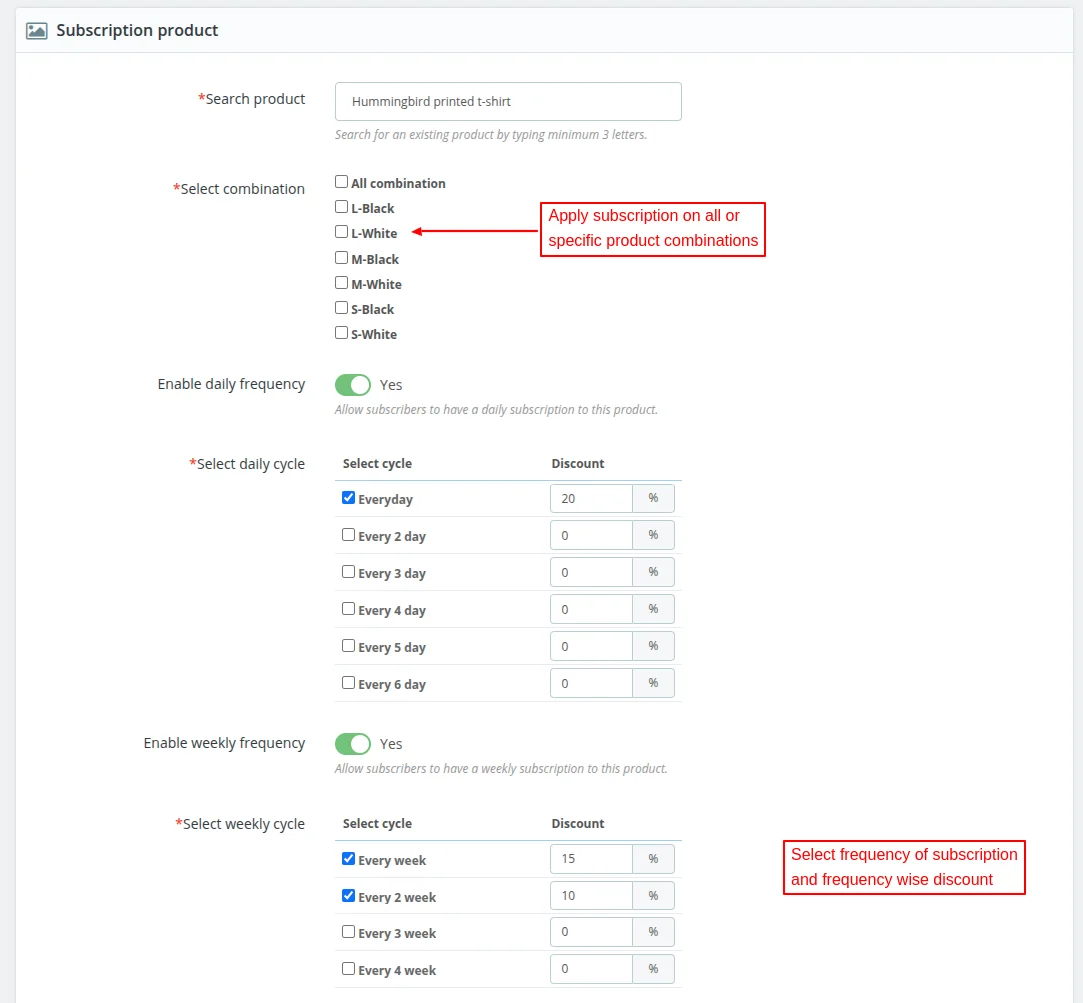Screen dimensions: 1083x1003
Task: Uncheck the Everyday daily cycle
Action: [x=349, y=498]
